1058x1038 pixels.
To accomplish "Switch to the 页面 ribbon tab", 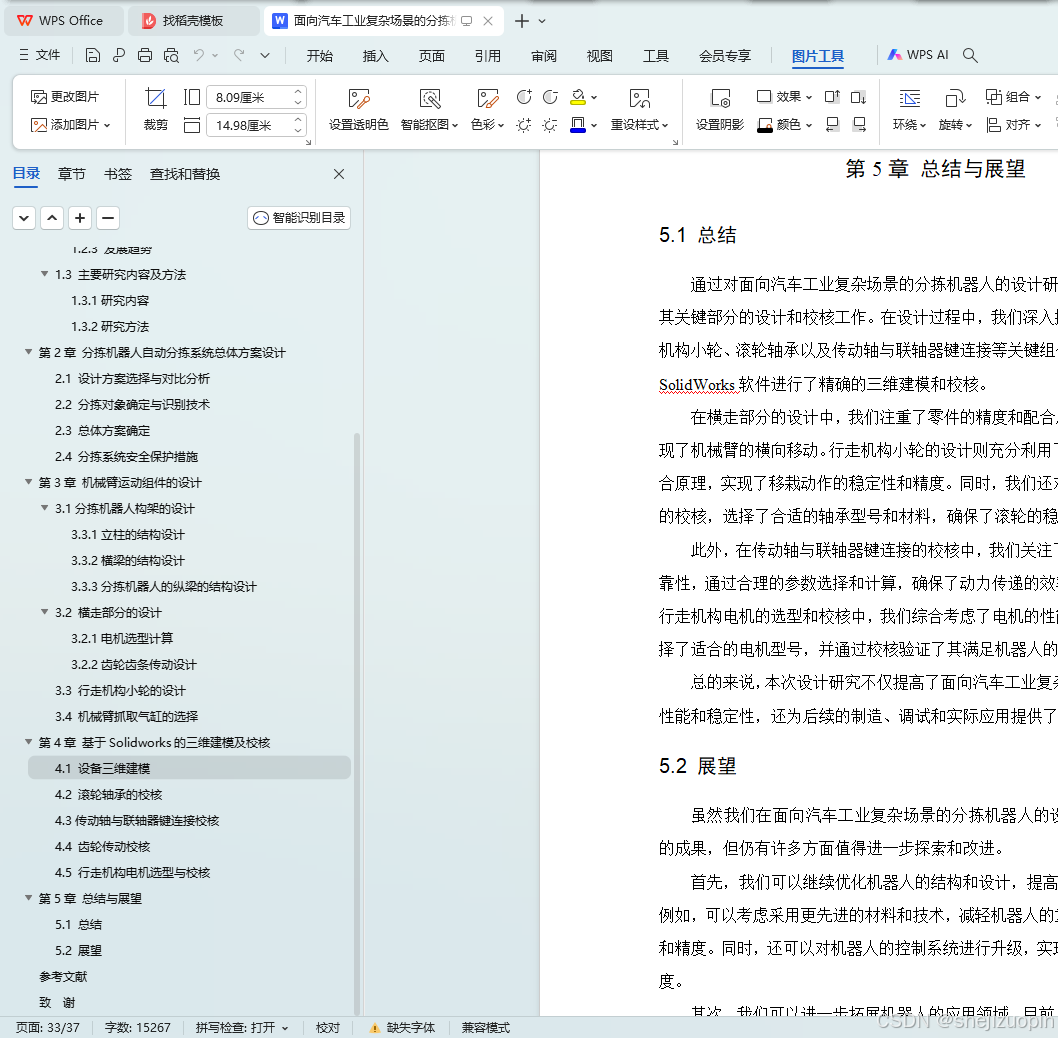I will click(431, 56).
